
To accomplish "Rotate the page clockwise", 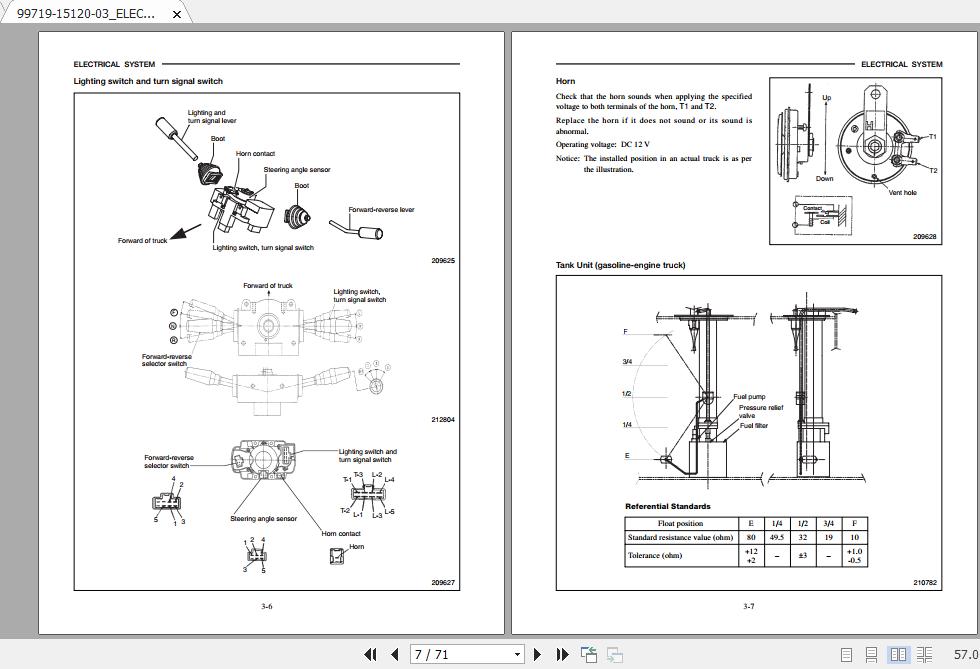I will click(612, 654).
